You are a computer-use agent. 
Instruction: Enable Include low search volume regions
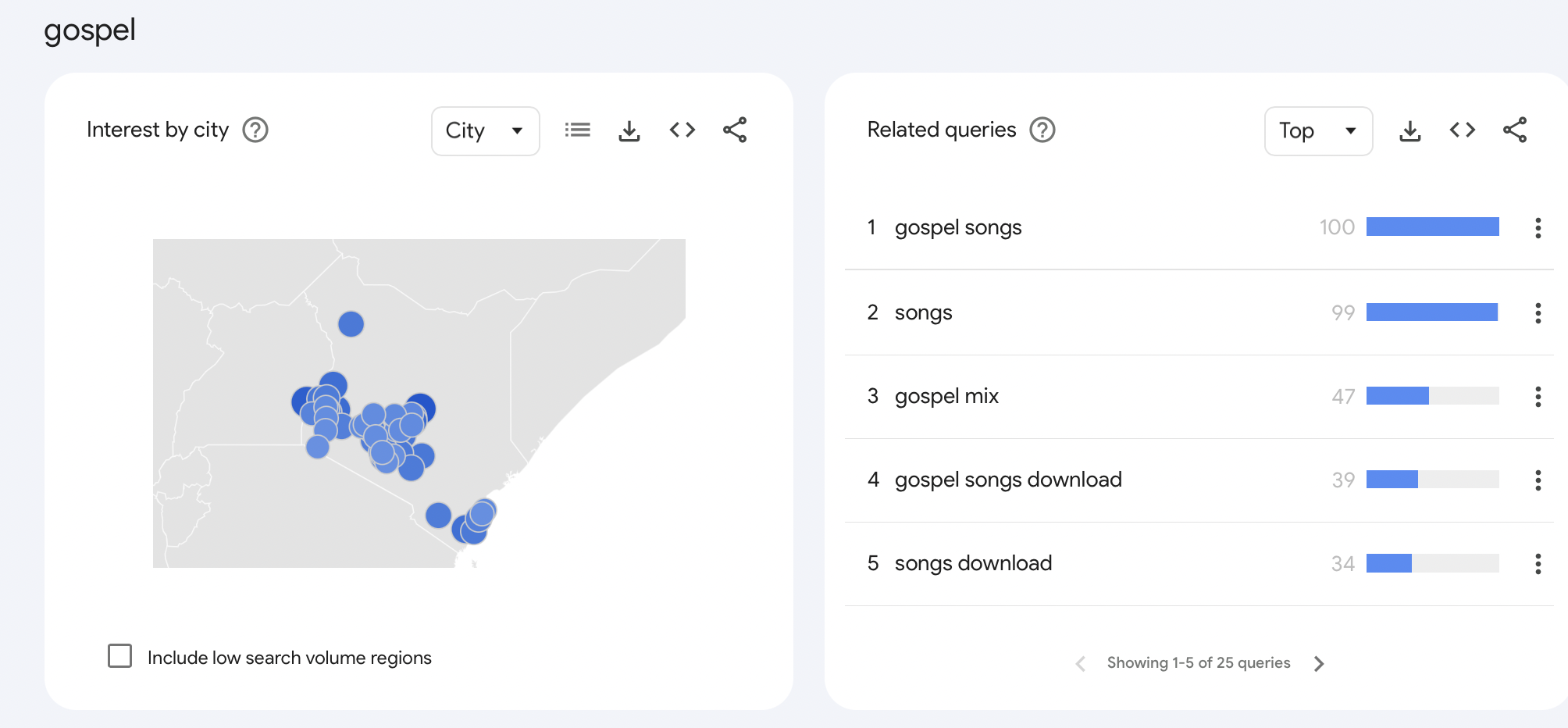coord(120,656)
